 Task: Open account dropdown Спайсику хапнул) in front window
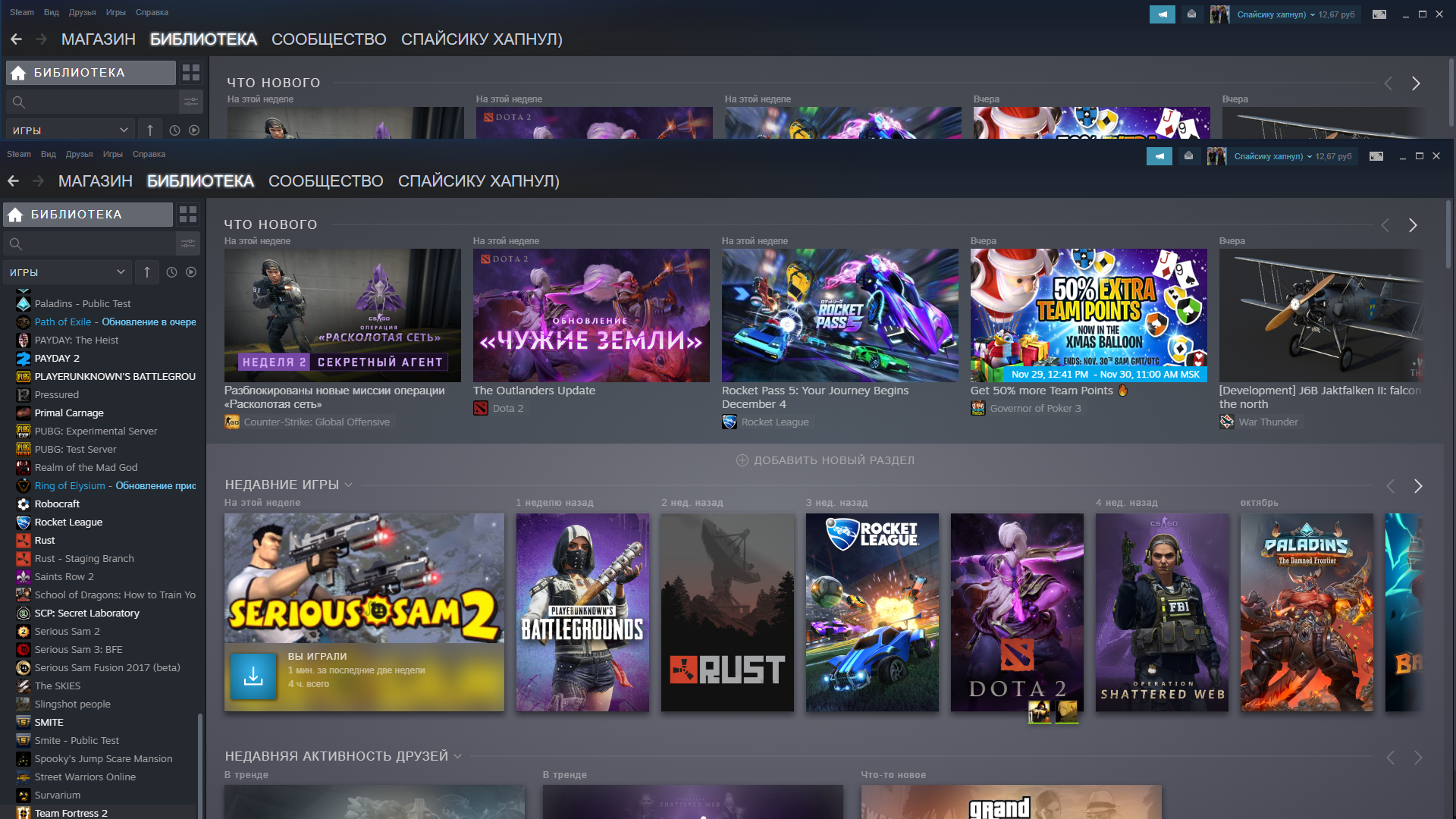pyautogui.click(x=1274, y=156)
